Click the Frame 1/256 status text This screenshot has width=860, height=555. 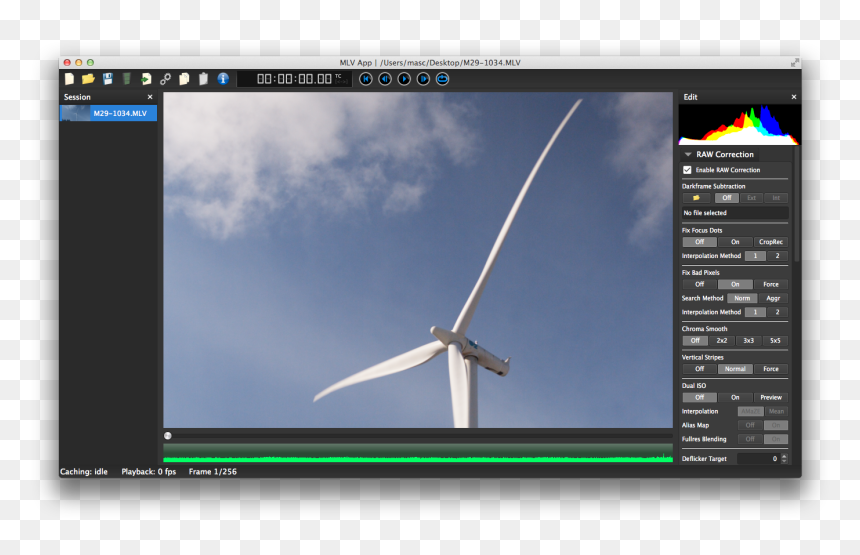click(x=213, y=472)
